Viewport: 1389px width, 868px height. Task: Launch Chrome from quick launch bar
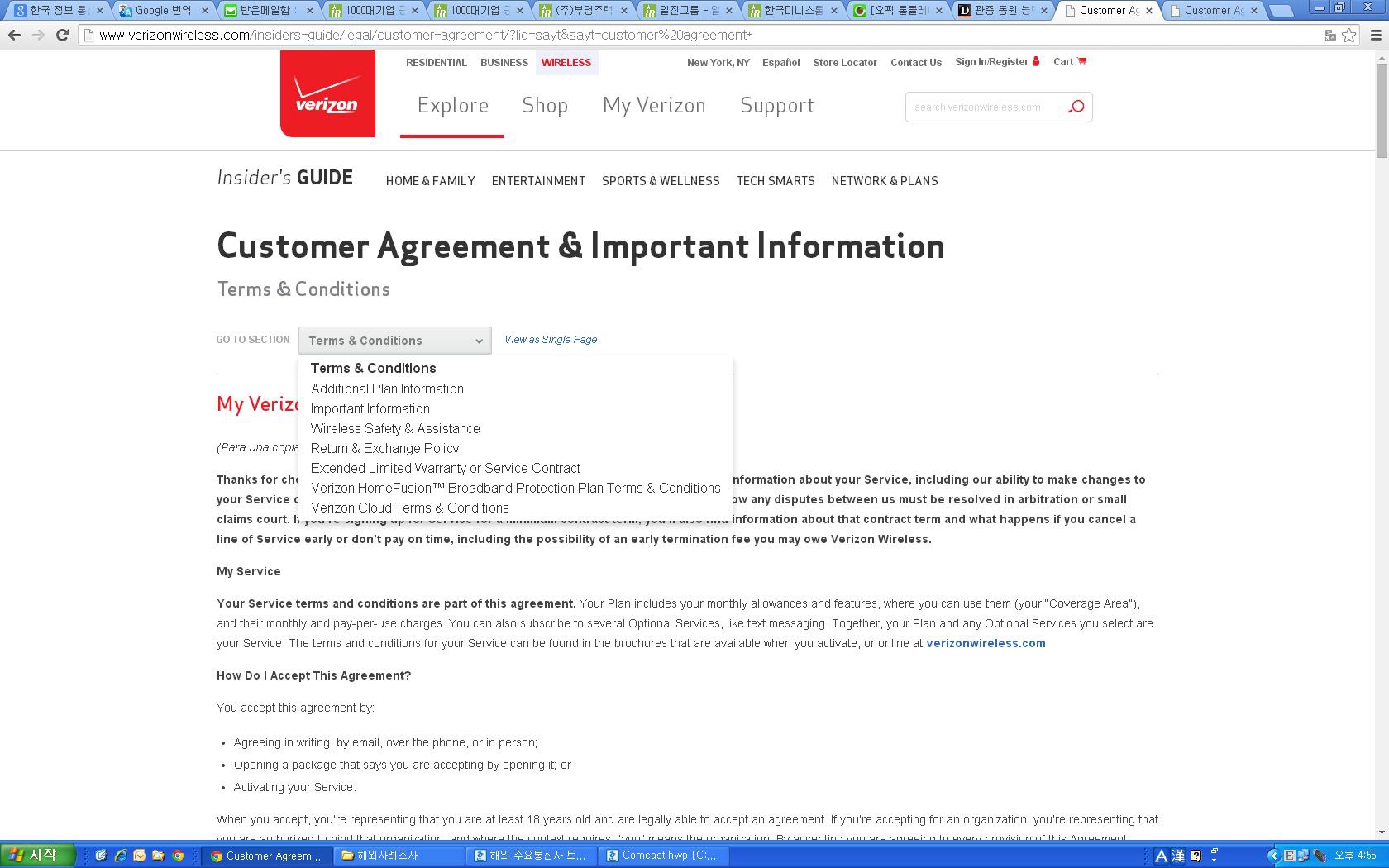tap(178, 856)
